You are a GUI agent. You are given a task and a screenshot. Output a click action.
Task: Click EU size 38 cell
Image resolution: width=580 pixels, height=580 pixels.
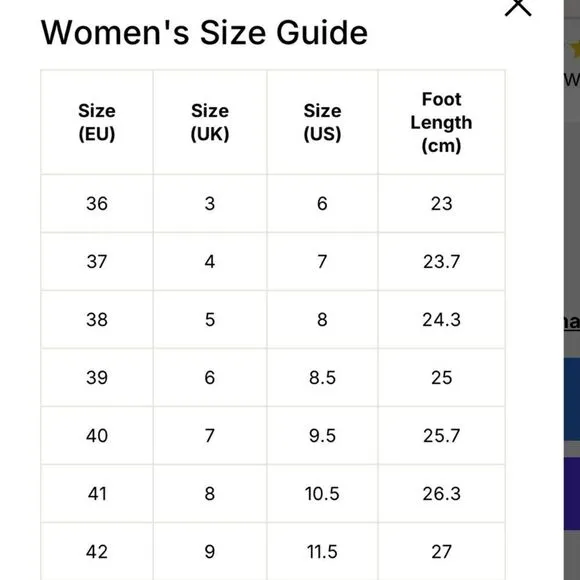click(x=97, y=320)
